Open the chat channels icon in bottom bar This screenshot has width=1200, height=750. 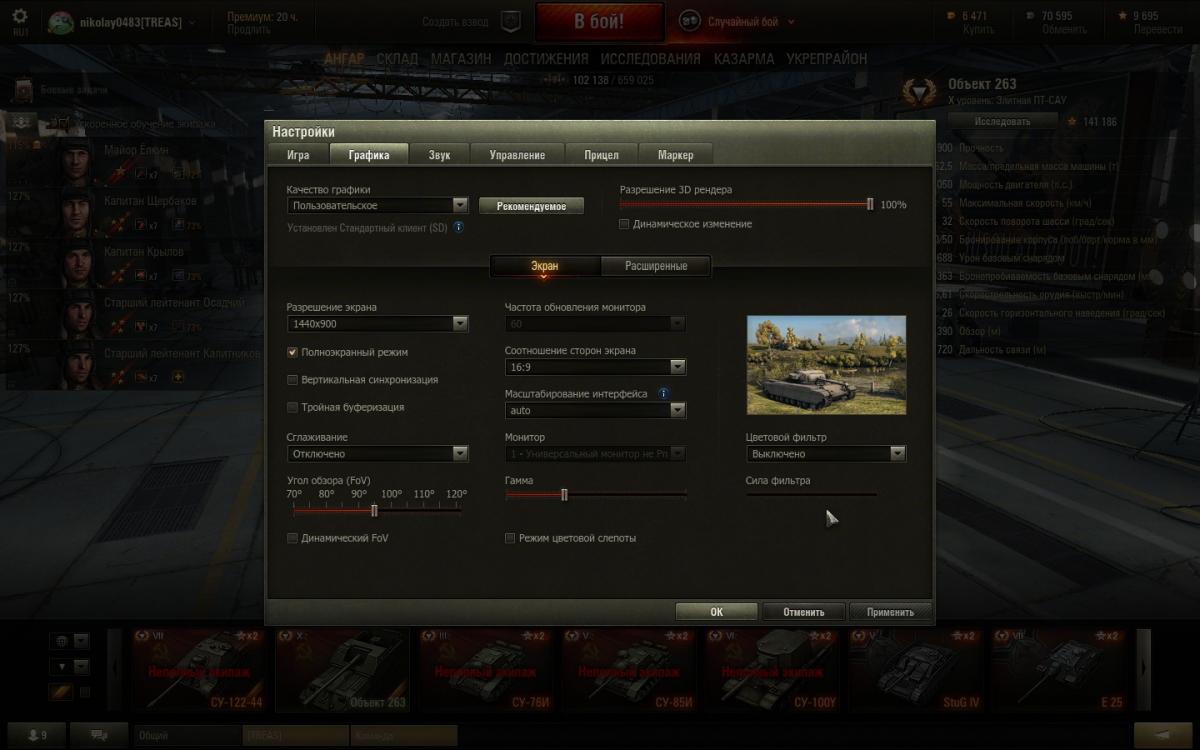101,735
